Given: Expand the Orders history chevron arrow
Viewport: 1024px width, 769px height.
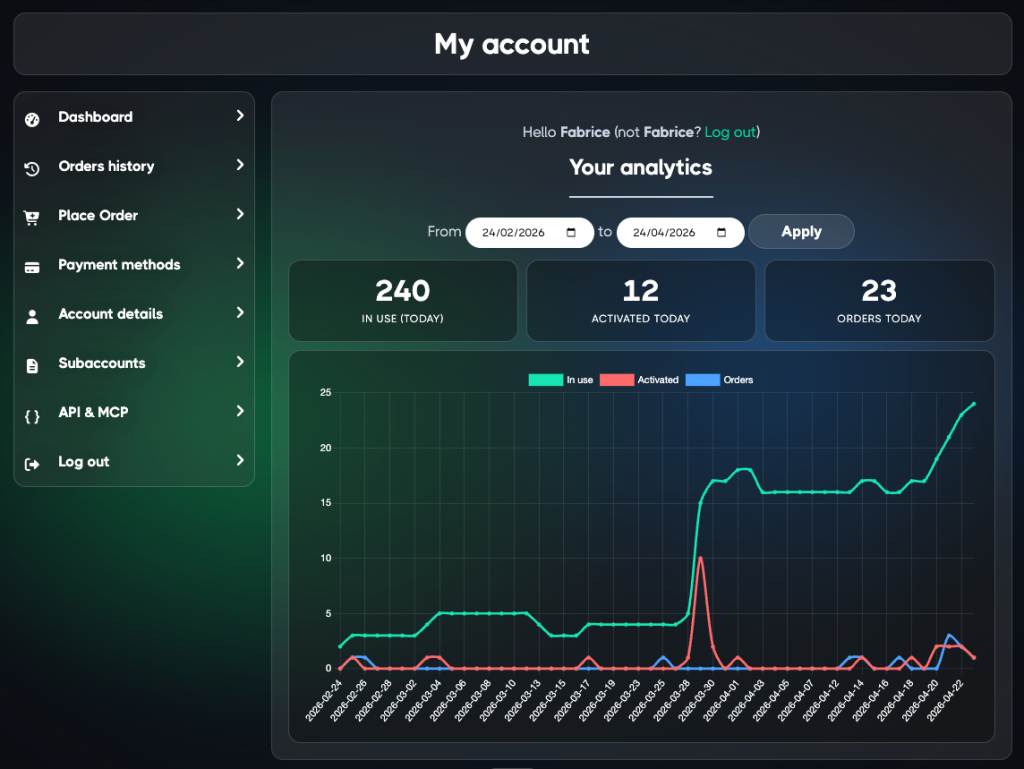Looking at the screenshot, I should point(240,165).
